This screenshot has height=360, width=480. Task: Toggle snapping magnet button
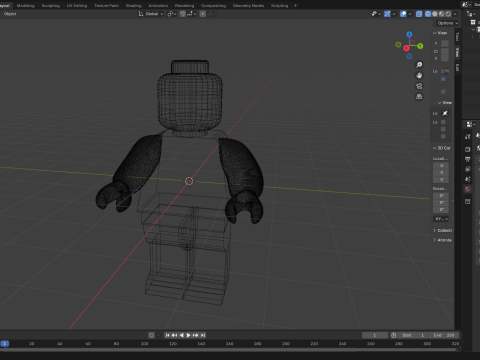(182, 14)
